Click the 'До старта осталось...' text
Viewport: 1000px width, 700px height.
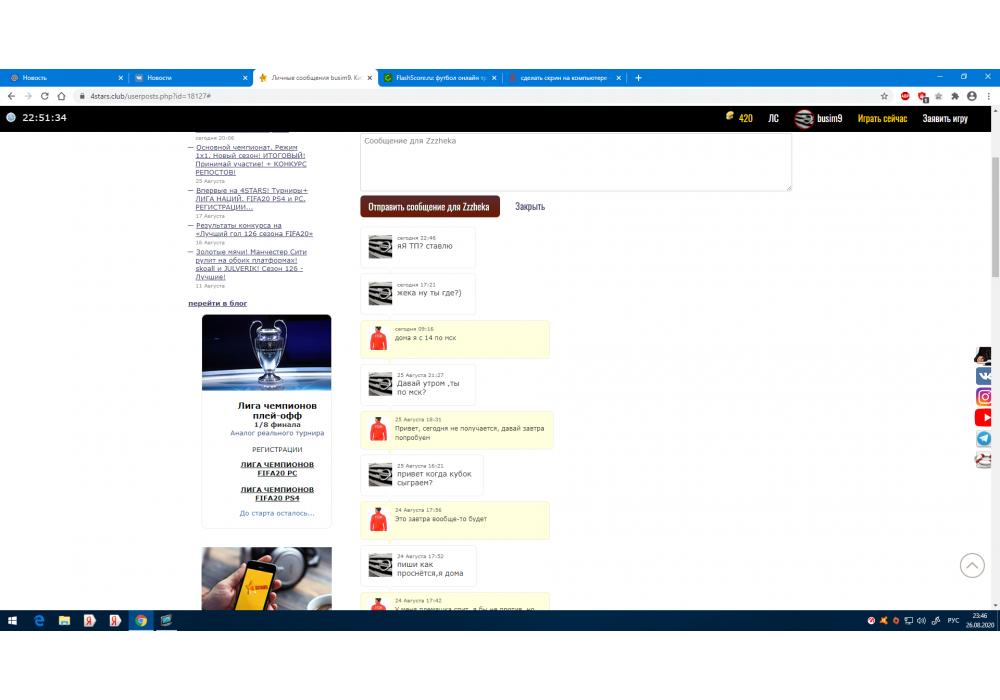click(277, 513)
